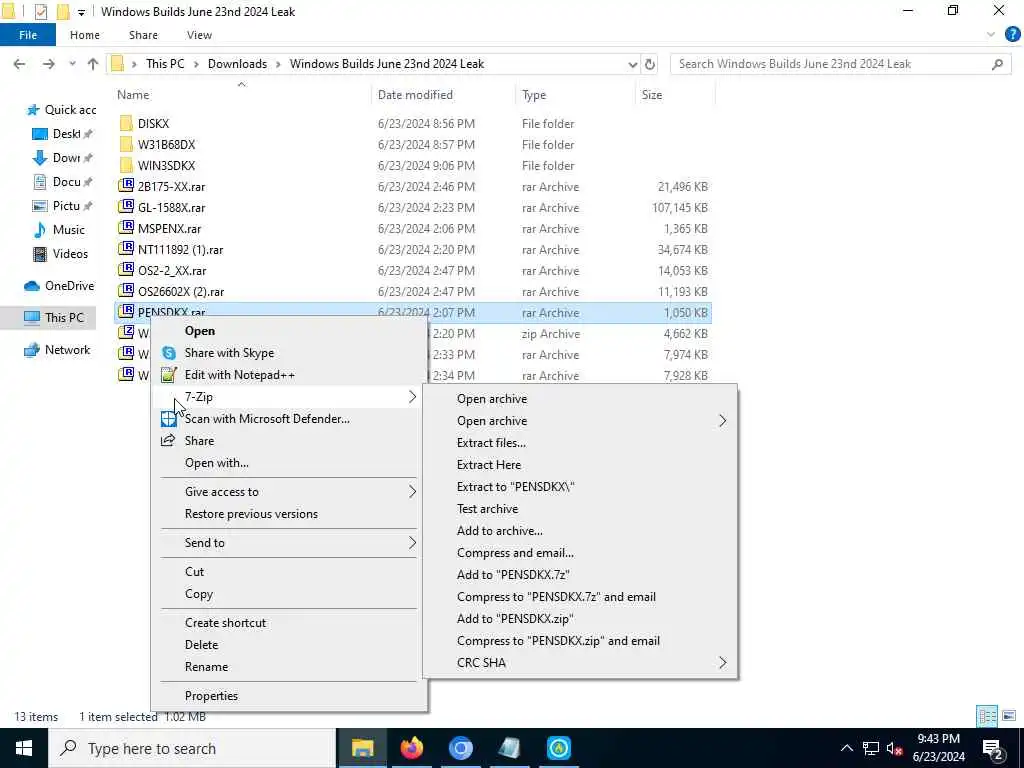
Task: Open OneDrive in navigation pane
Action: coord(69,286)
